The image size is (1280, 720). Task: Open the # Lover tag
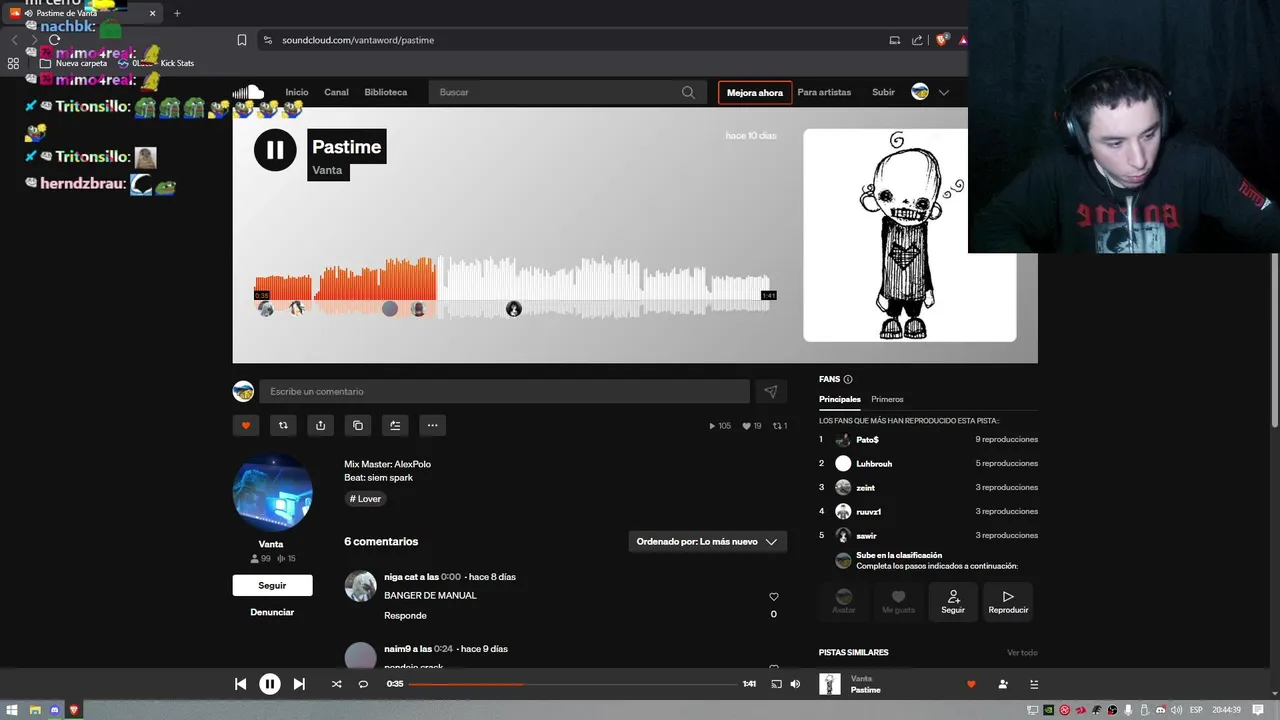(x=365, y=499)
